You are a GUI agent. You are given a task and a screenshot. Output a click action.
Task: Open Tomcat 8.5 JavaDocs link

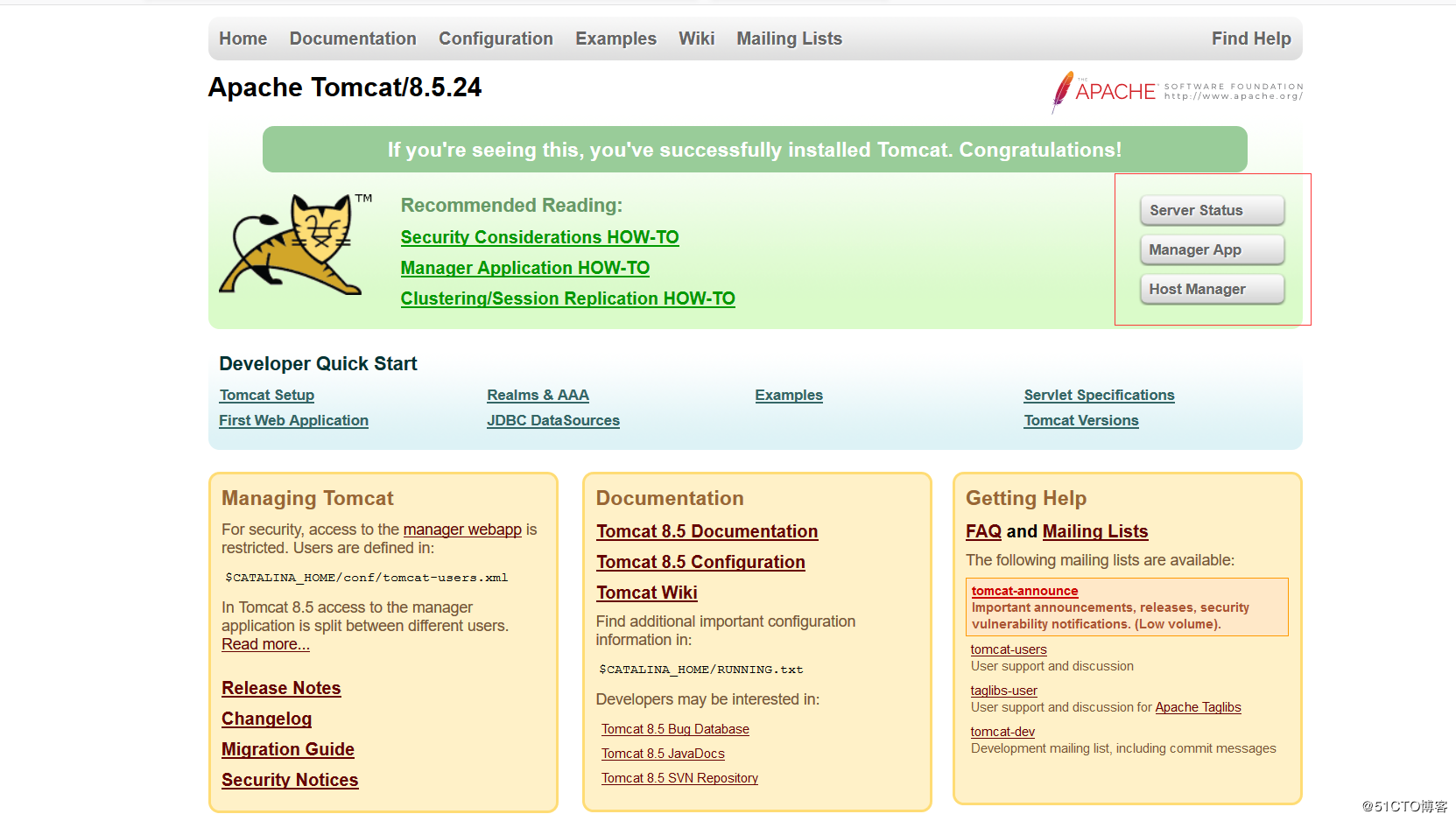point(663,754)
